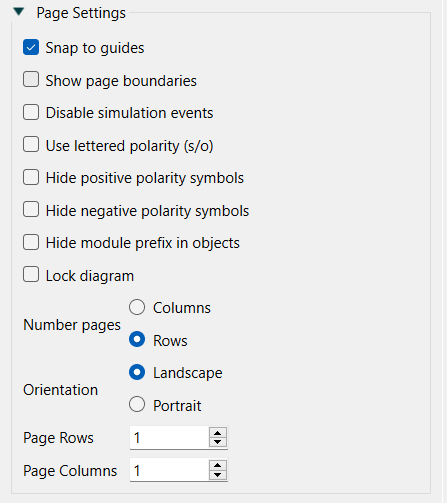Click the Page Rows input field

169,438
